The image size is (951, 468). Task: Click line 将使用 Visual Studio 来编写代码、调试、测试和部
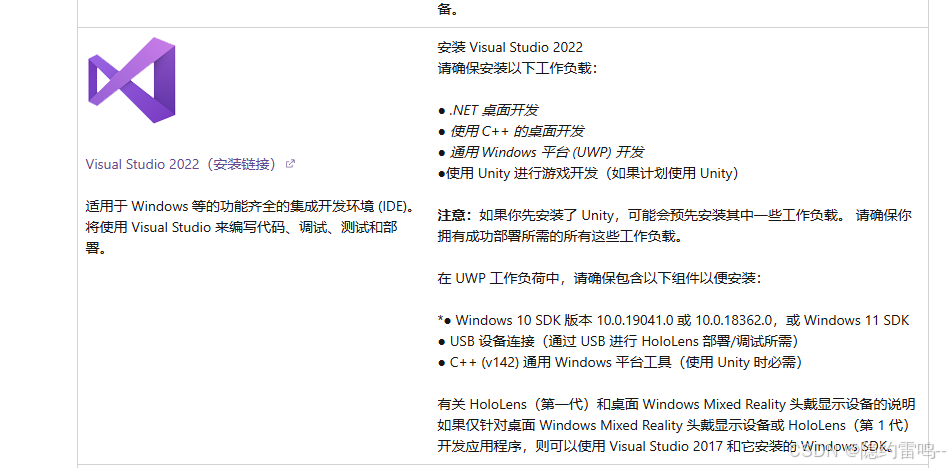(x=242, y=227)
